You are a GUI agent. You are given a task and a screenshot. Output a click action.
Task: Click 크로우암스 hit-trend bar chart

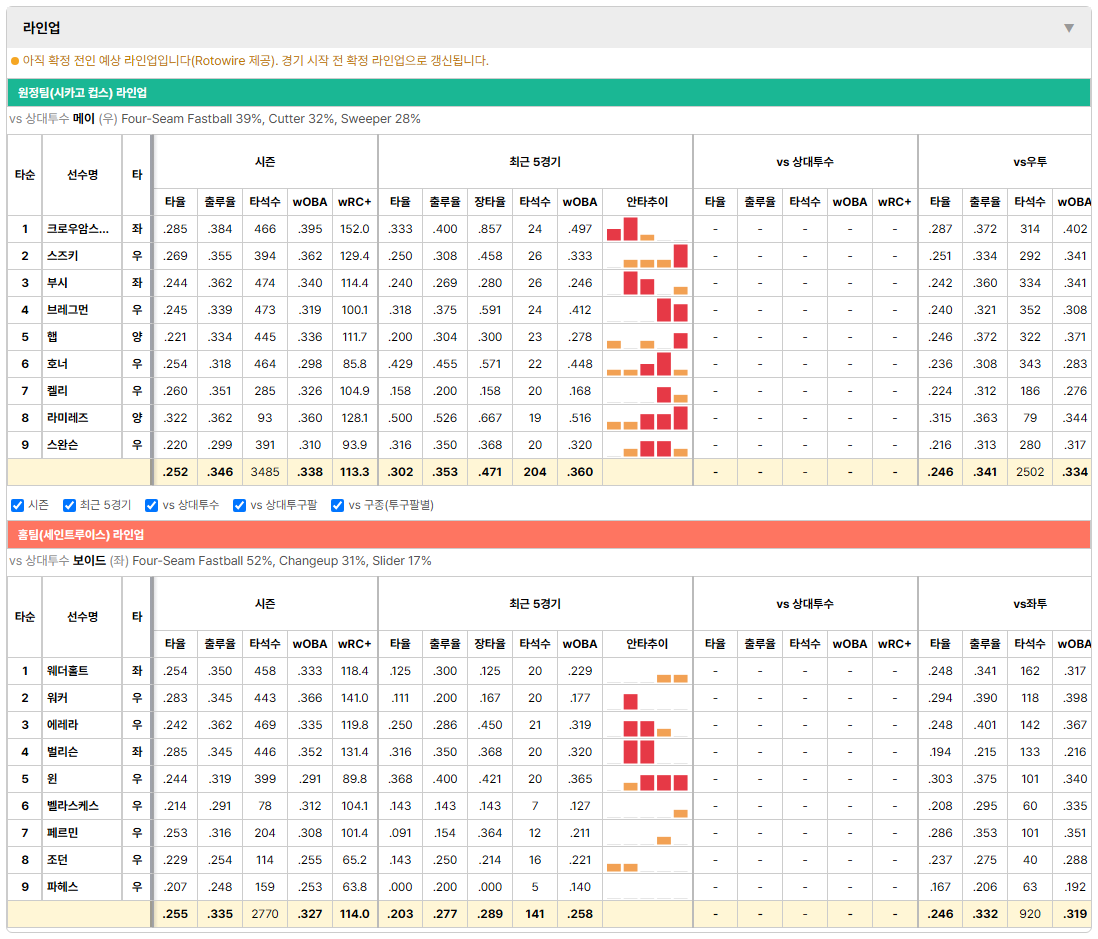tap(647, 229)
